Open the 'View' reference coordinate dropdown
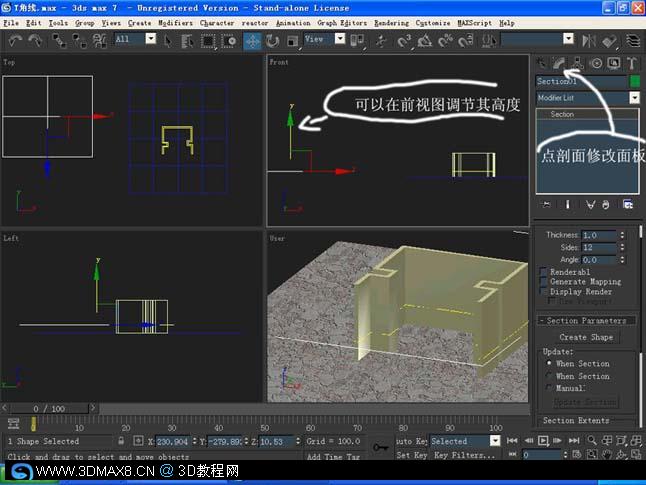Image resolution: width=646 pixels, height=485 pixels. tap(340, 39)
